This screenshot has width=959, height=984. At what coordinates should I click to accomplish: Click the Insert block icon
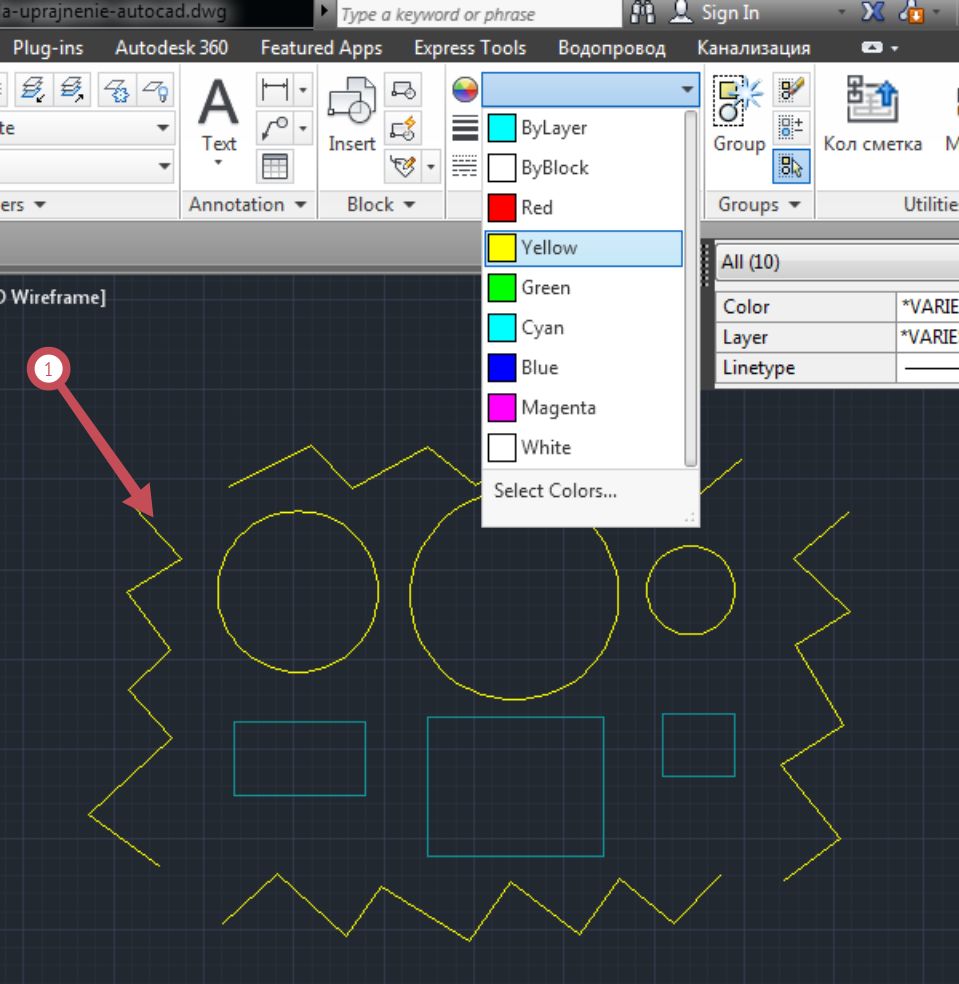(x=351, y=114)
